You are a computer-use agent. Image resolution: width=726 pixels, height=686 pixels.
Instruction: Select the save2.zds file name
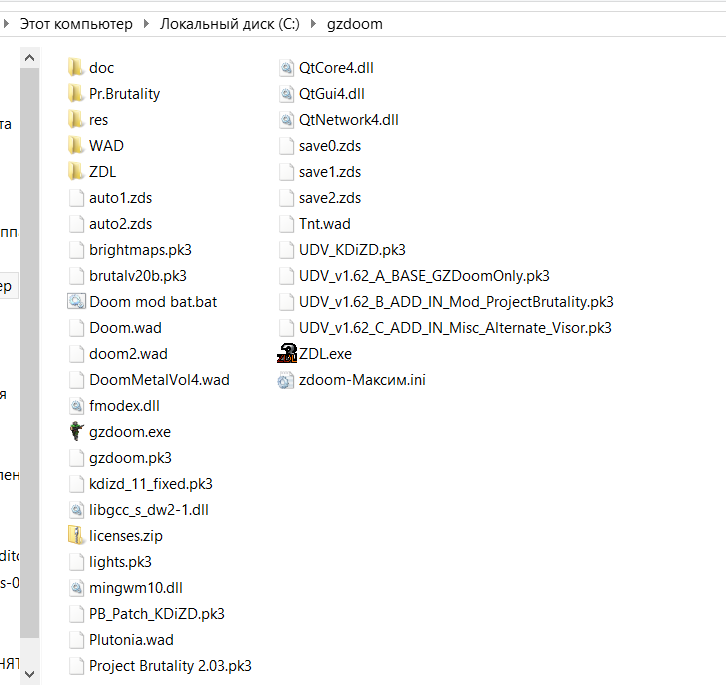[330, 198]
